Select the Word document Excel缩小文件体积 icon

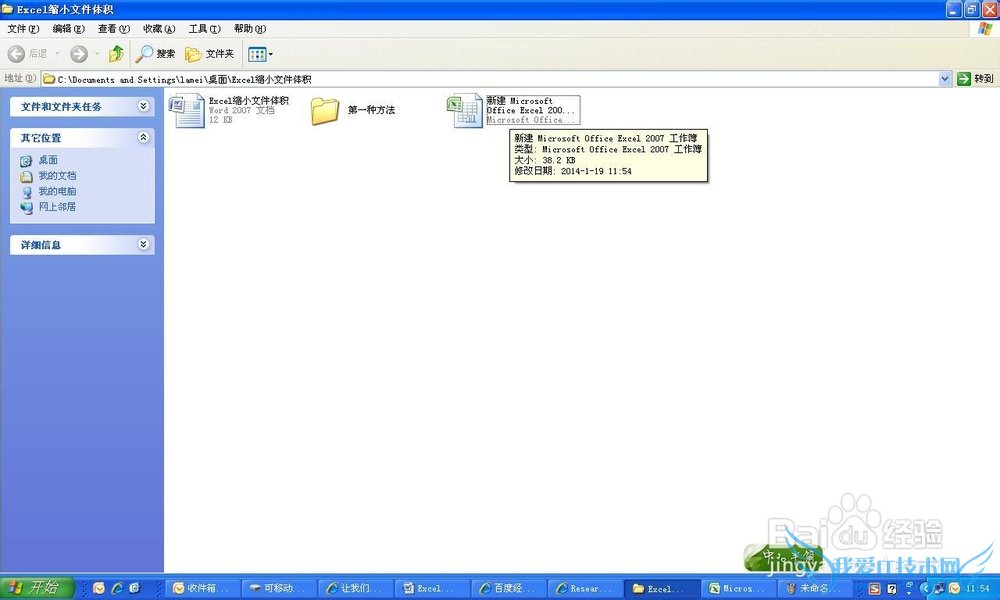pos(187,110)
